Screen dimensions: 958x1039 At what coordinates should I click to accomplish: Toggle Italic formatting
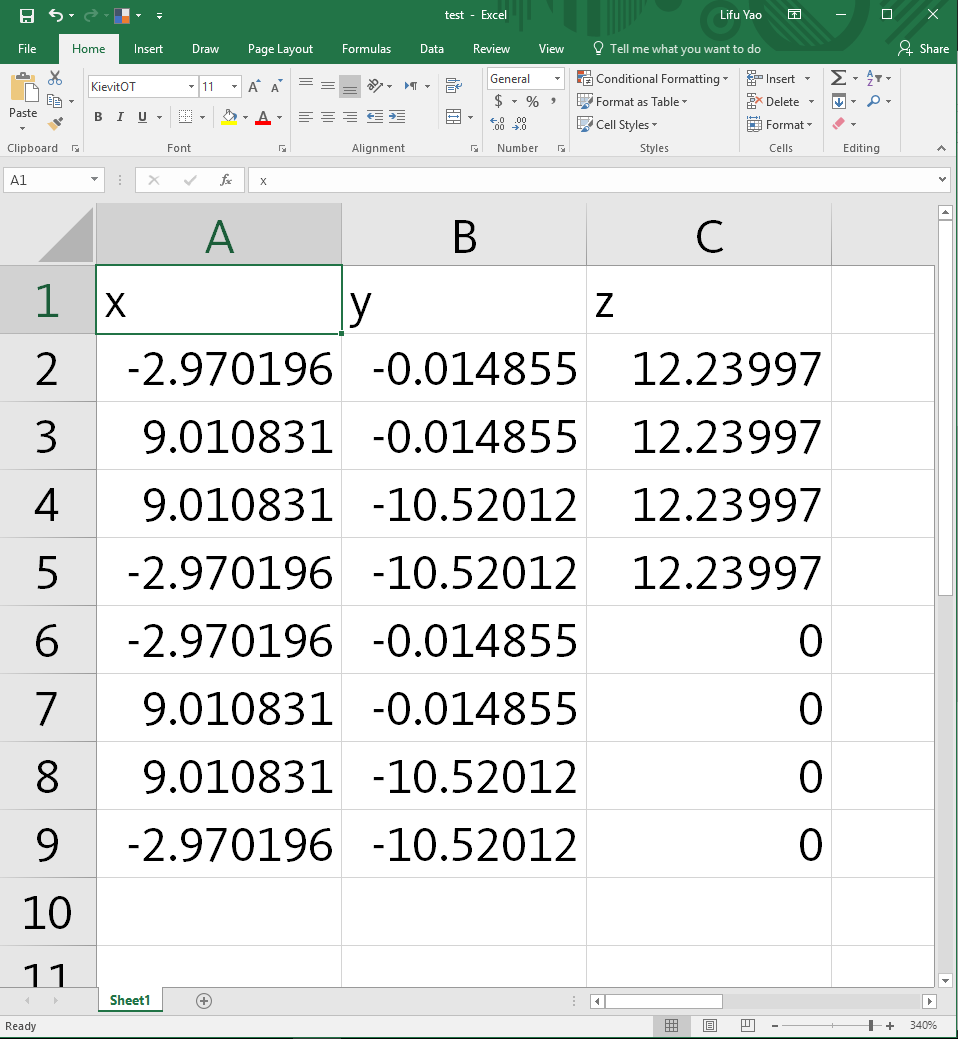(x=120, y=117)
